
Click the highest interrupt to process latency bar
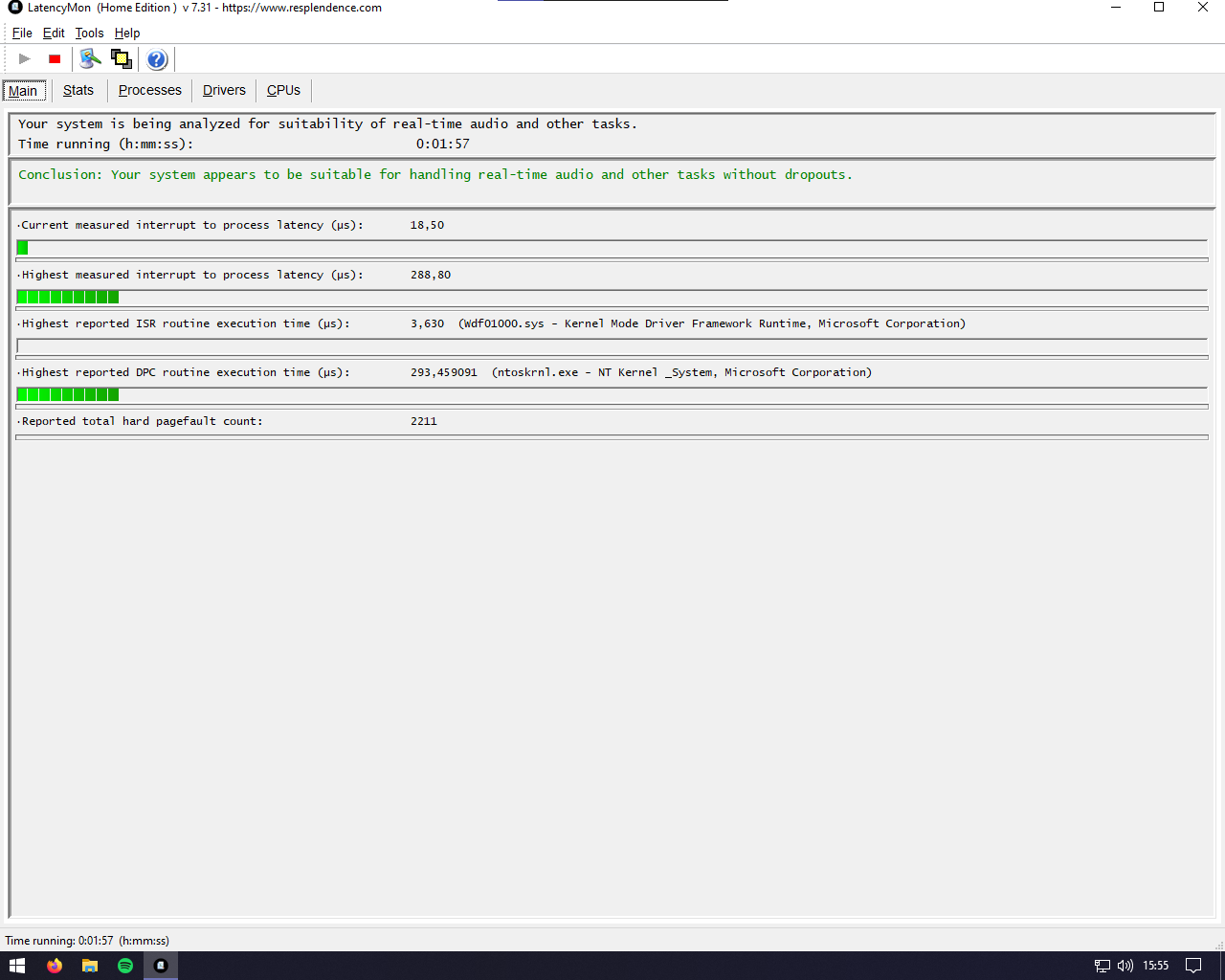click(x=612, y=297)
